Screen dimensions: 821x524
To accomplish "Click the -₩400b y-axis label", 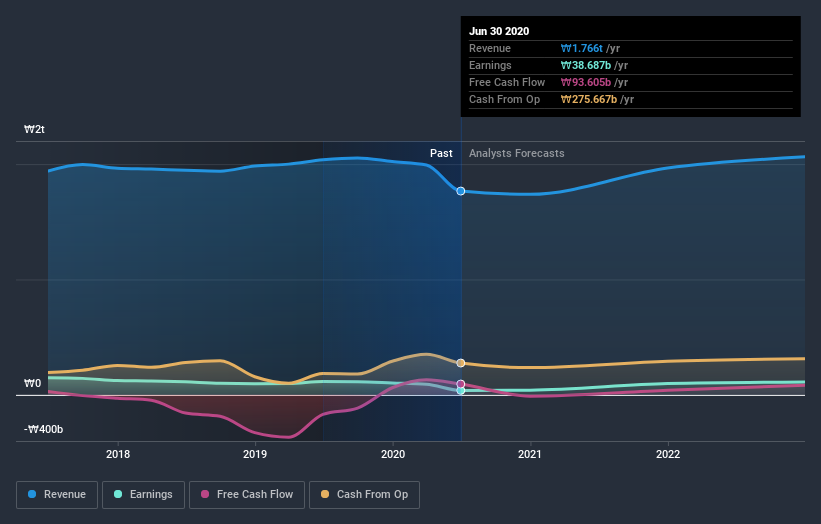I will [43, 429].
